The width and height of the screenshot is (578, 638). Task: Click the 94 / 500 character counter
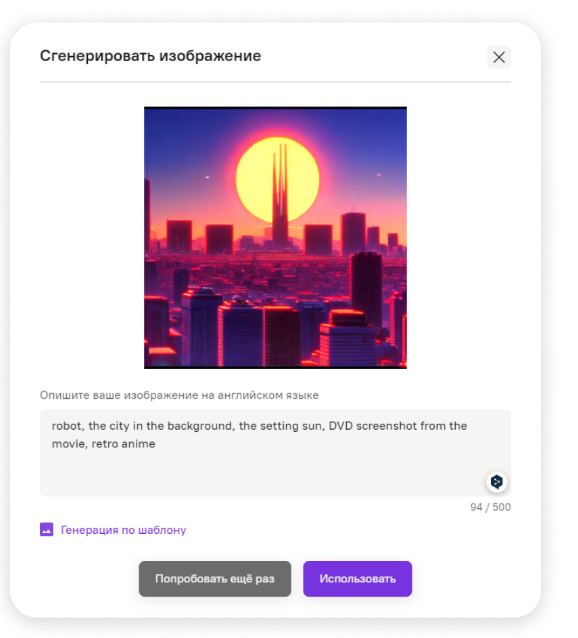[x=491, y=507]
